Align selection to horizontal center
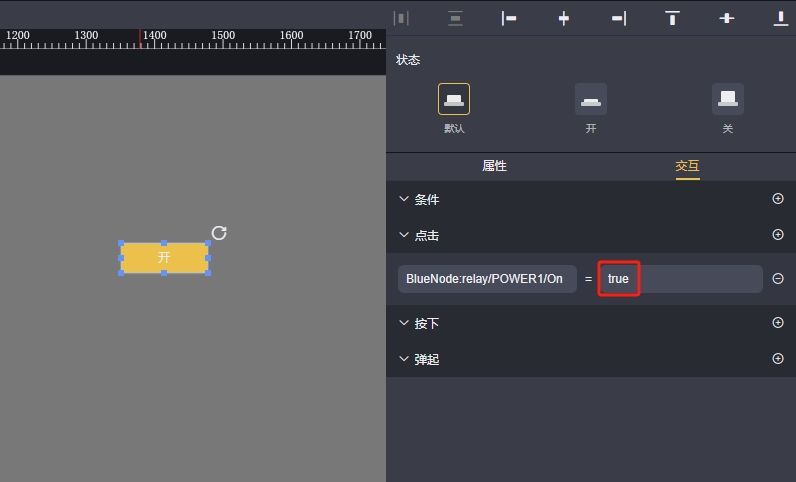This screenshot has height=482, width=796. [x=563, y=19]
